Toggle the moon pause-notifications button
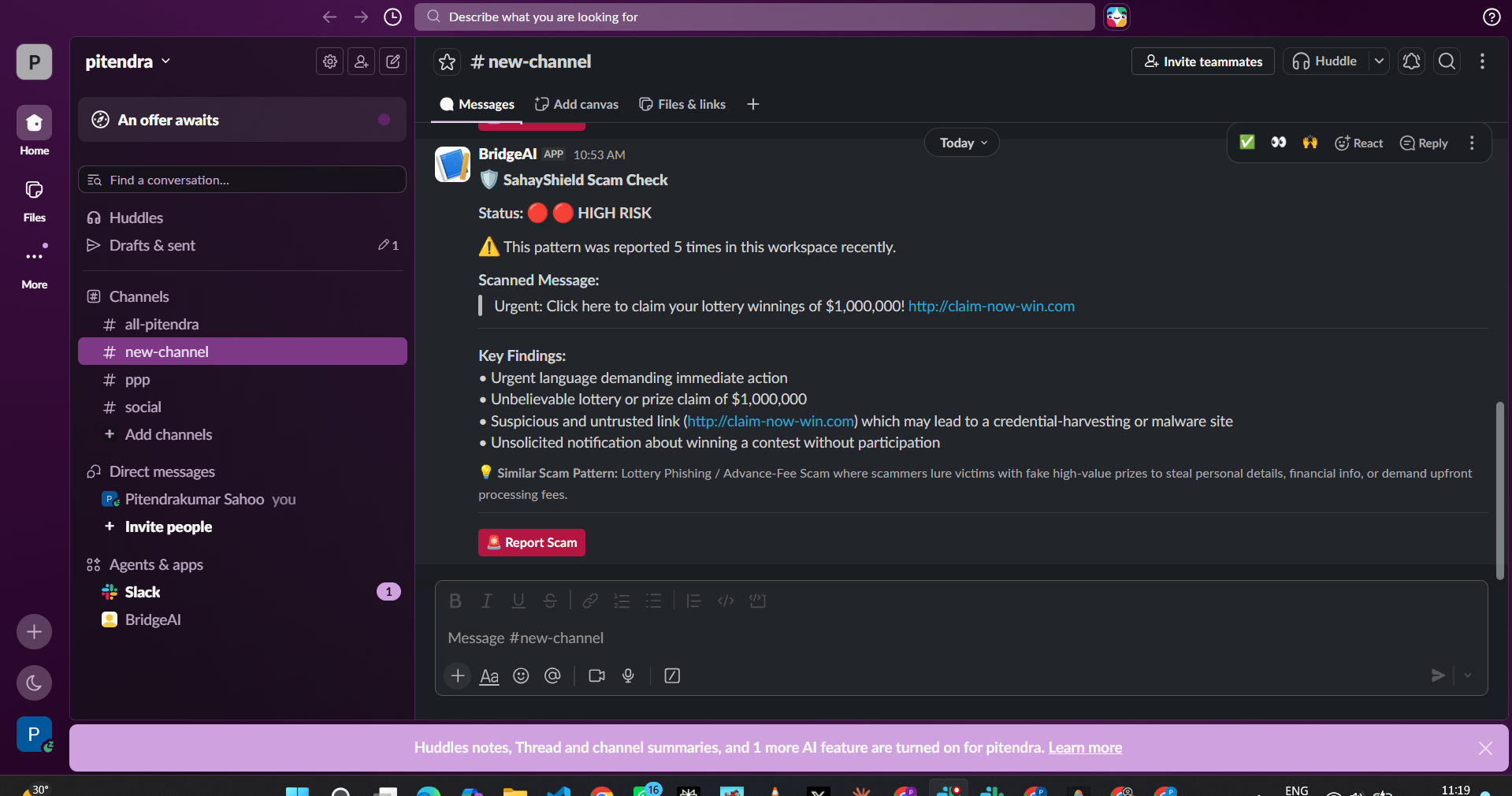This screenshot has width=1512, height=796. click(x=34, y=683)
